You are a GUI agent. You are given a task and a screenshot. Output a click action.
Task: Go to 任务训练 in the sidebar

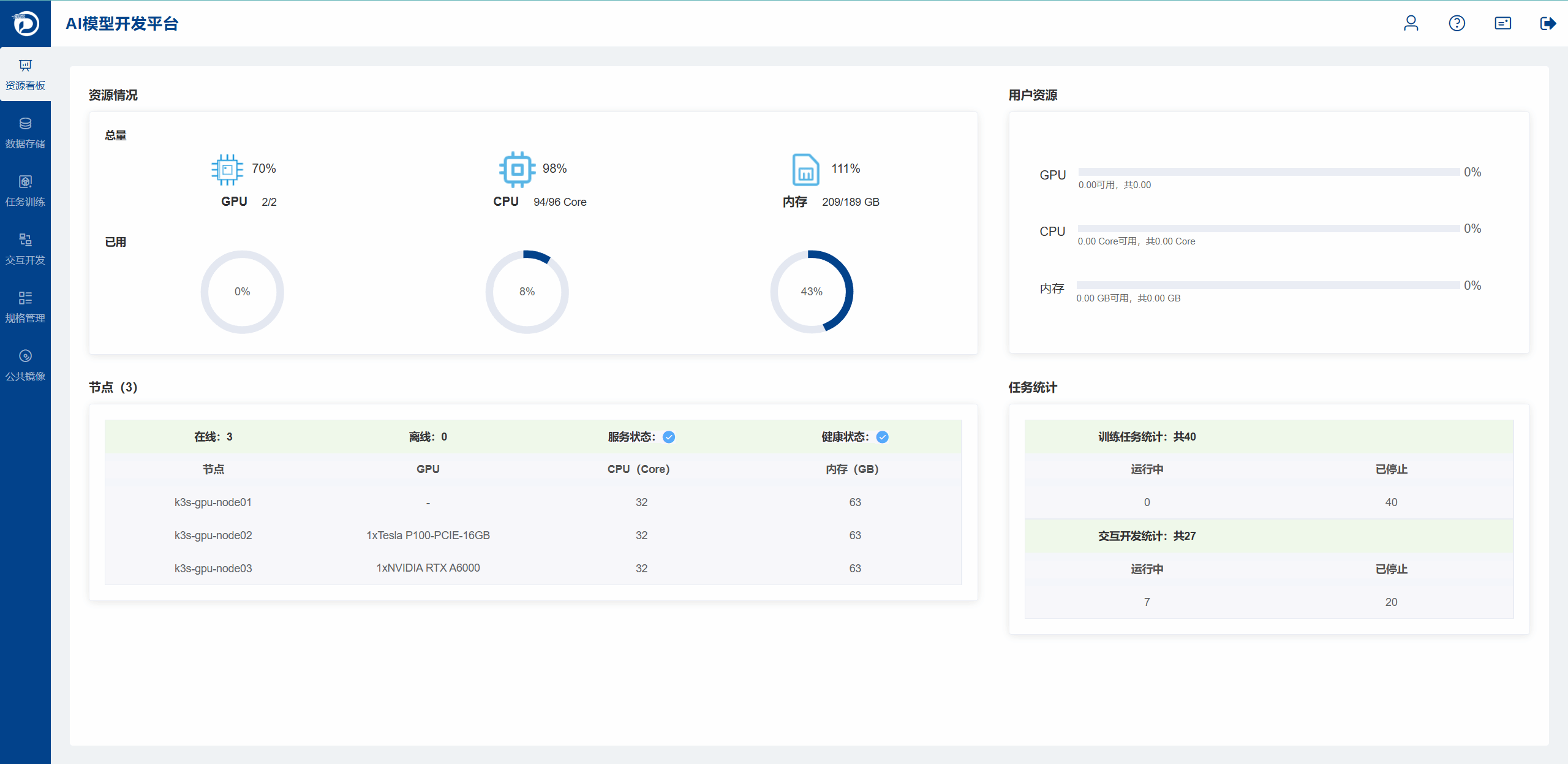click(x=25, y=191)
